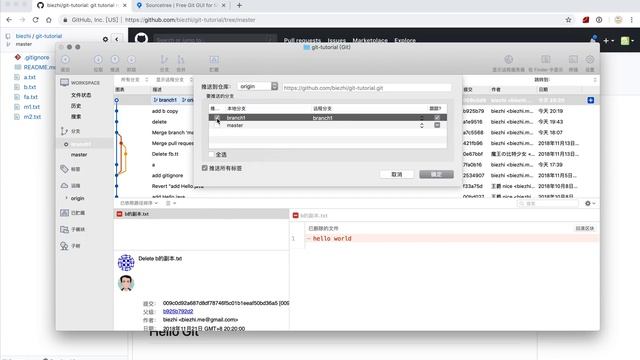This screenshot has width=640, height=360.
Task: Toggle the push all tags checkbox
Action: (x=204, y=168)
